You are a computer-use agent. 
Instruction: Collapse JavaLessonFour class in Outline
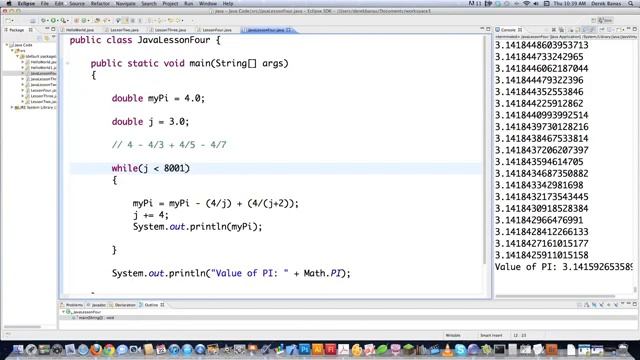click(x=63, y=312)
